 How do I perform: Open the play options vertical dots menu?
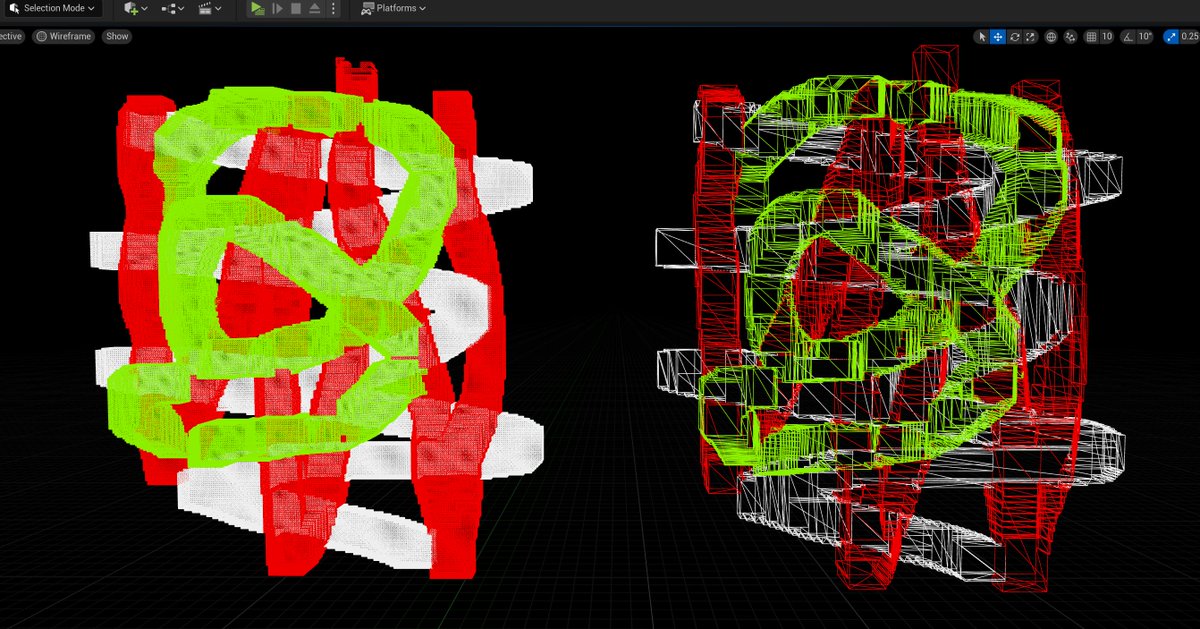pos(333,8)
